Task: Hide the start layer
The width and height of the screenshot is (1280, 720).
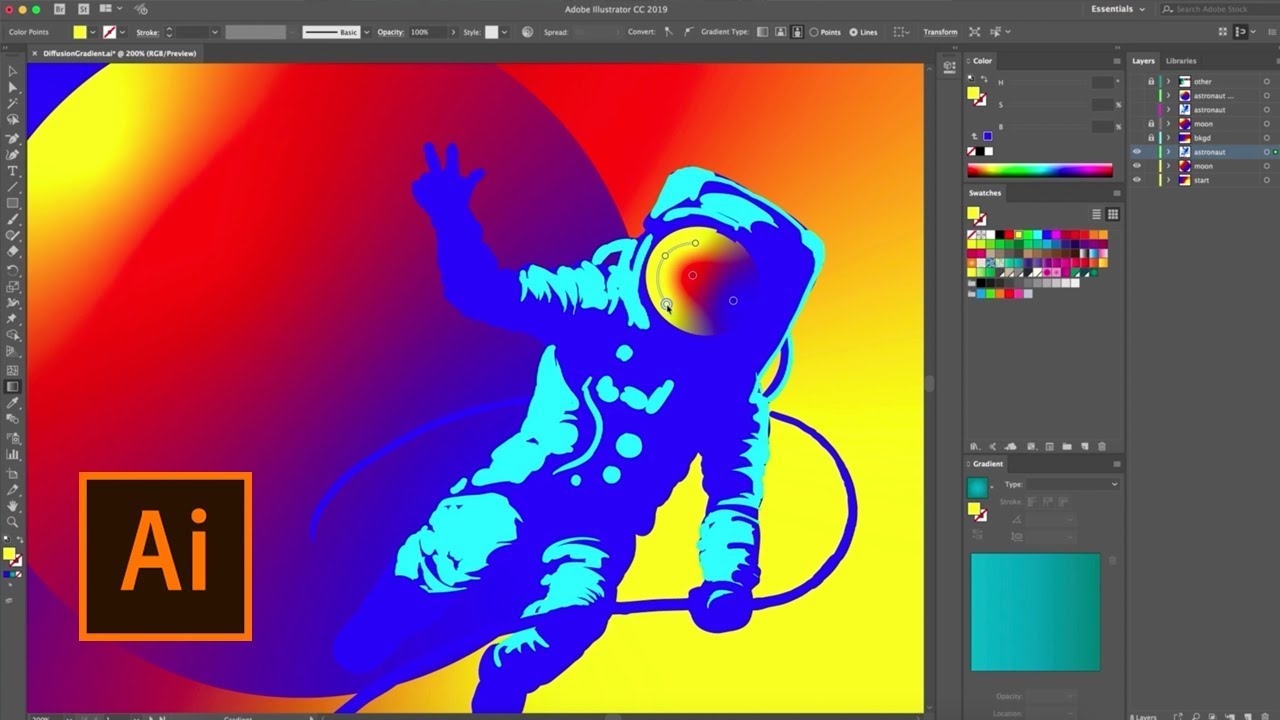Action: pyautogui.click(x=1135, y=180)
